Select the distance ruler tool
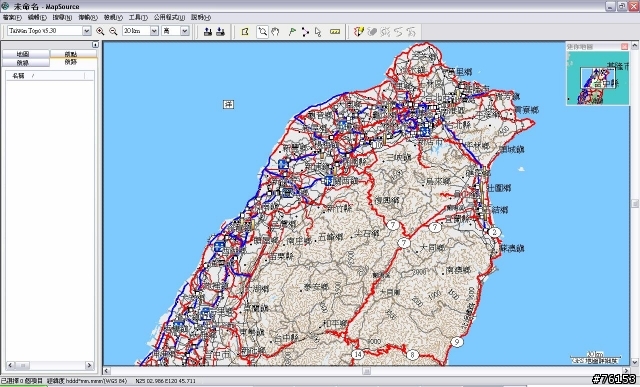 point(335,31)
